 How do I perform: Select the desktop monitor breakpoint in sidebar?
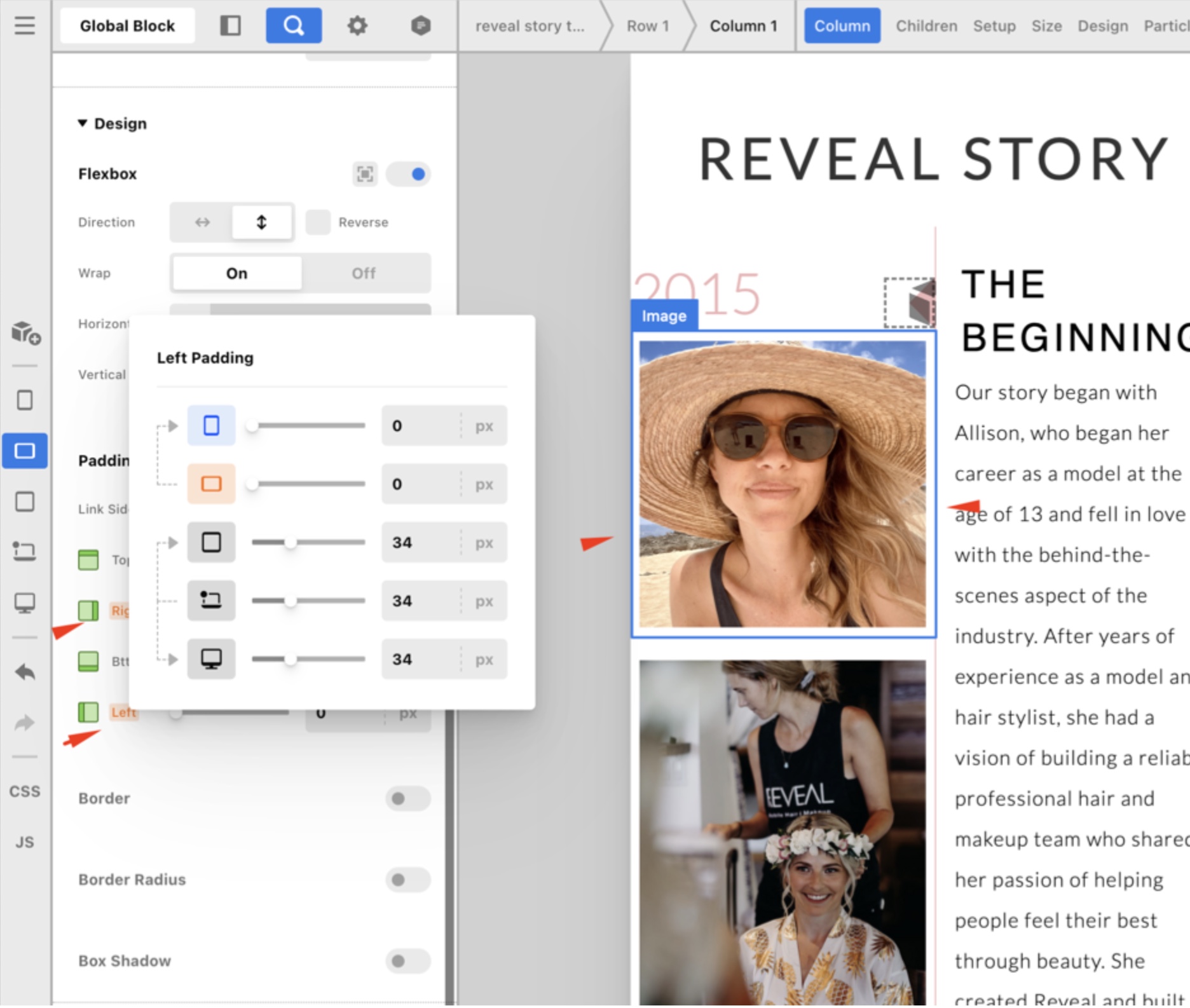(25, 603)
